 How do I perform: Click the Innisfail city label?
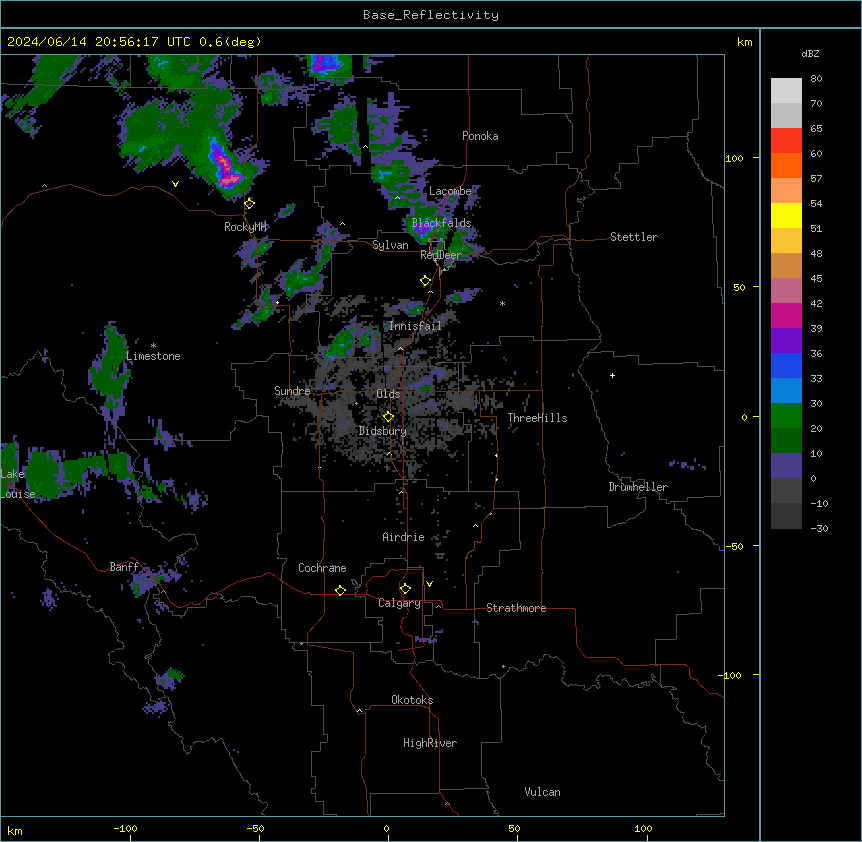pyautogui.click(x=415, y=326)
